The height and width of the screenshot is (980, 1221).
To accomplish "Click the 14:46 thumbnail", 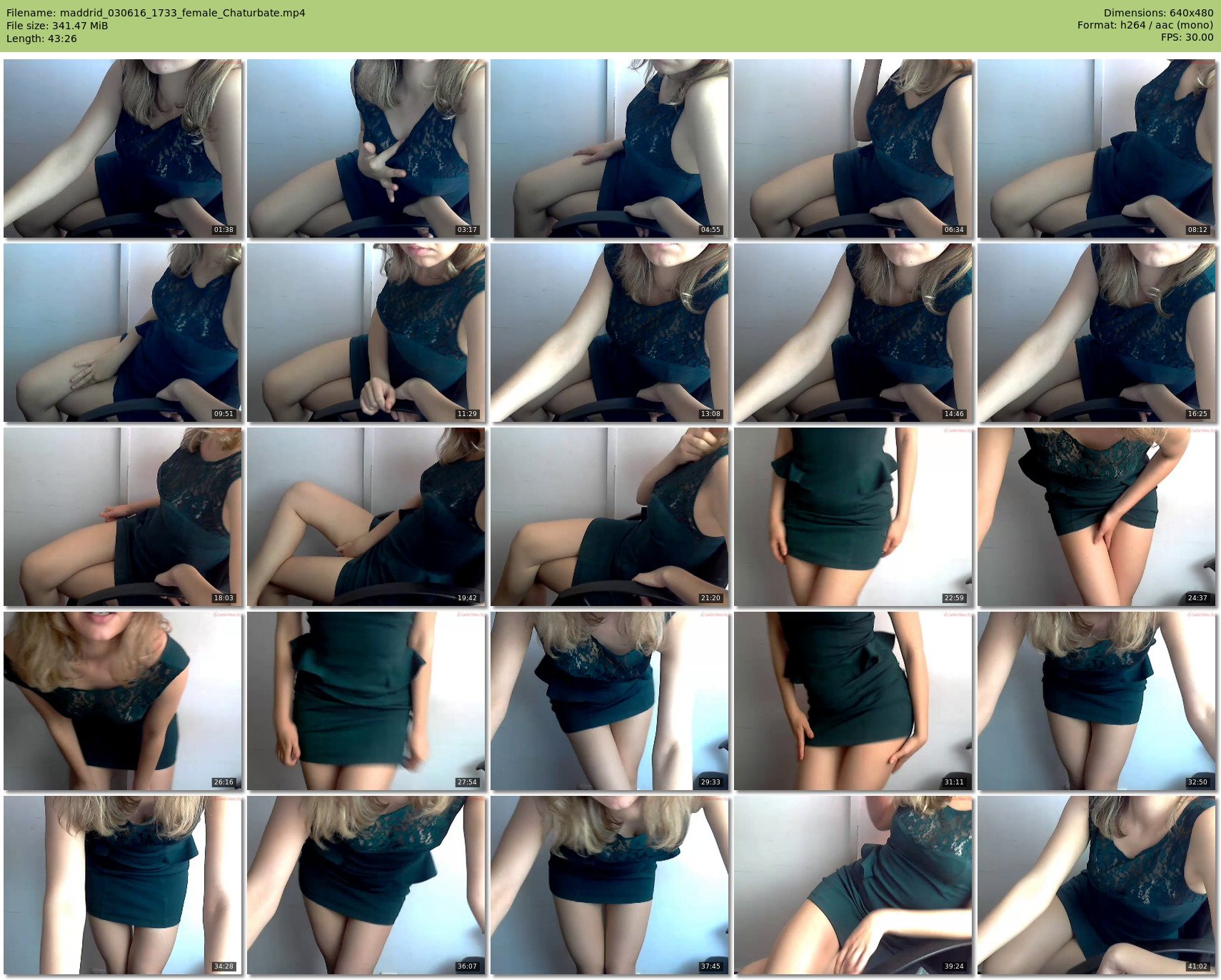I will click(853, 333).
